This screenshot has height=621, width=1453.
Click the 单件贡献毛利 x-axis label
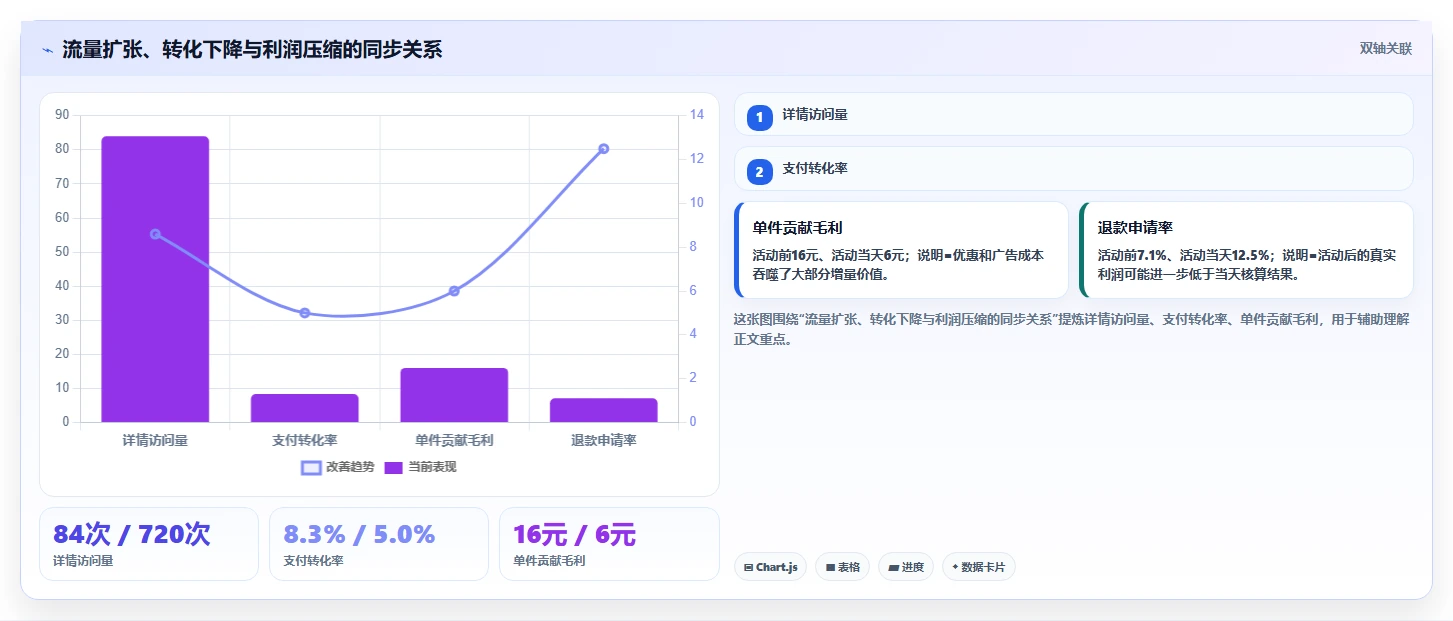pos(454,440)
